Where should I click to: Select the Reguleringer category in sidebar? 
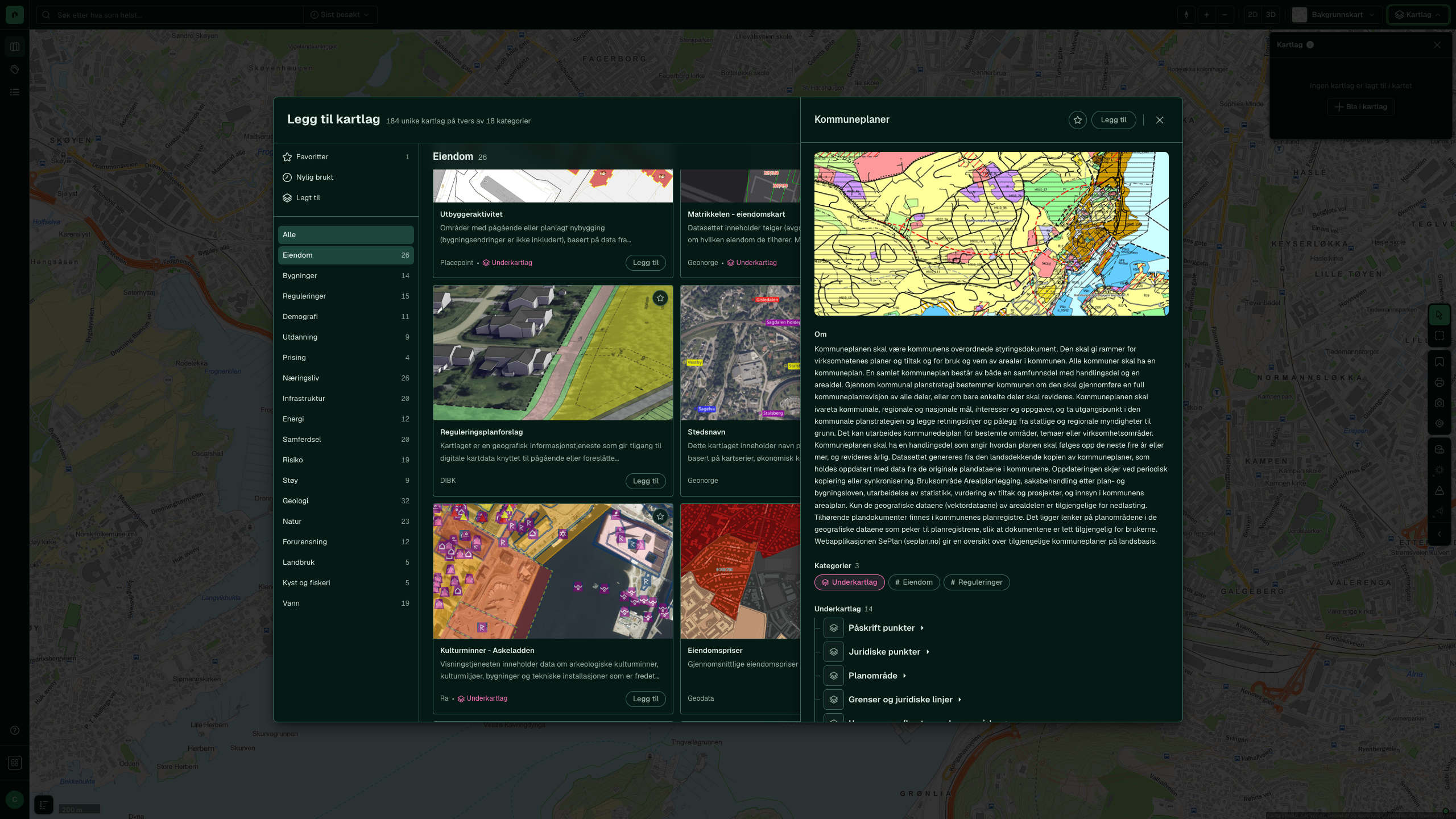pyautogui.click(x=346, y=296)
